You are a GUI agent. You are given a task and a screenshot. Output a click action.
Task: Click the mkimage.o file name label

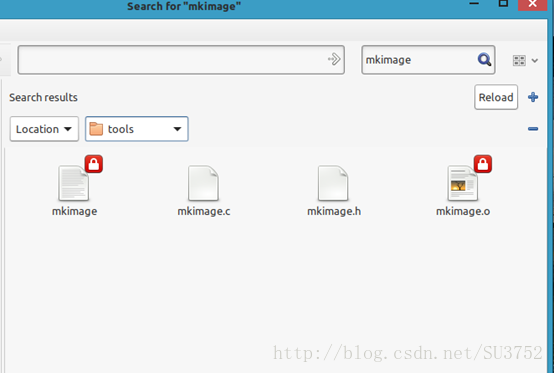click(463, 211)
